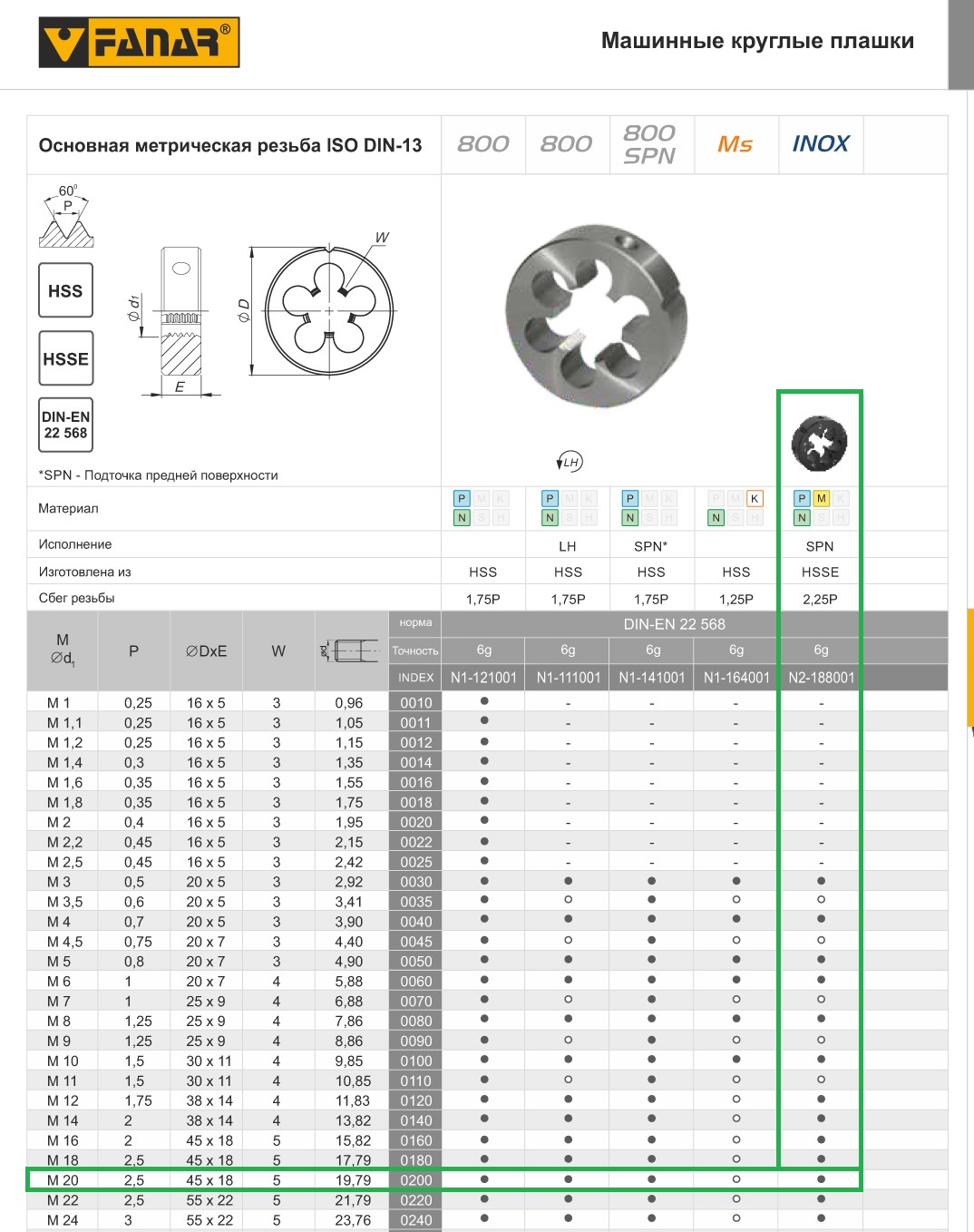Click the DIN-EN 22 568 badge
This screenshot has width=974, height=1232.
click(x=65, y=425)
